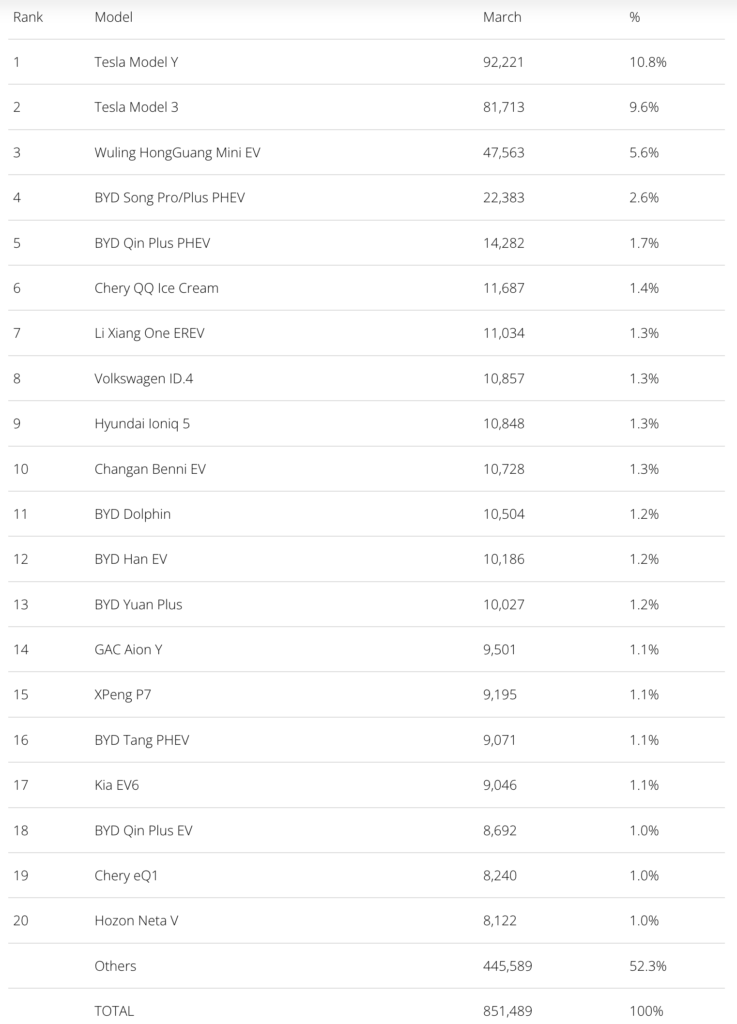Viewport: 737px width, 1024px height.
Task: Click Chery QQ Ice Cream model name
Action: (156, 288)
